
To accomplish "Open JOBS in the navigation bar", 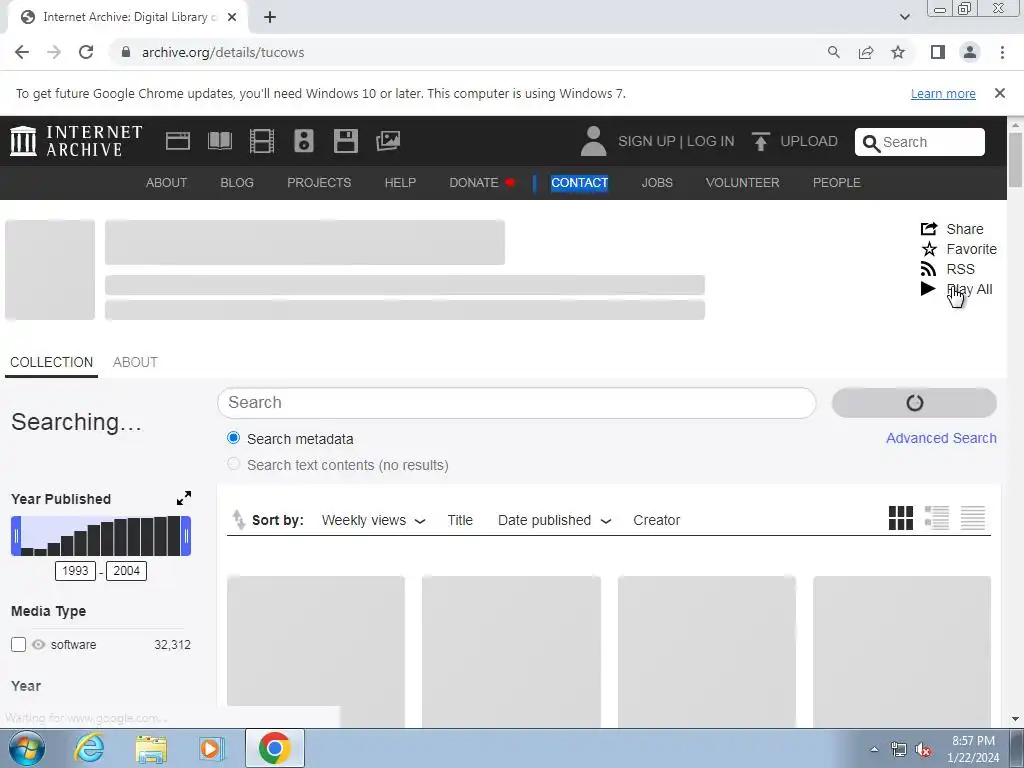I will (x=657, y=183).
